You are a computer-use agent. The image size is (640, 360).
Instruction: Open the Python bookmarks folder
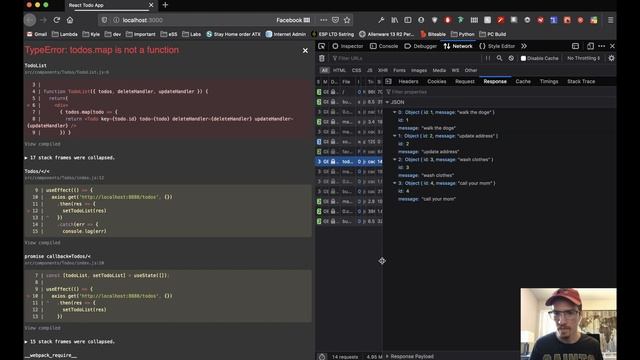(x=462, y=34)
